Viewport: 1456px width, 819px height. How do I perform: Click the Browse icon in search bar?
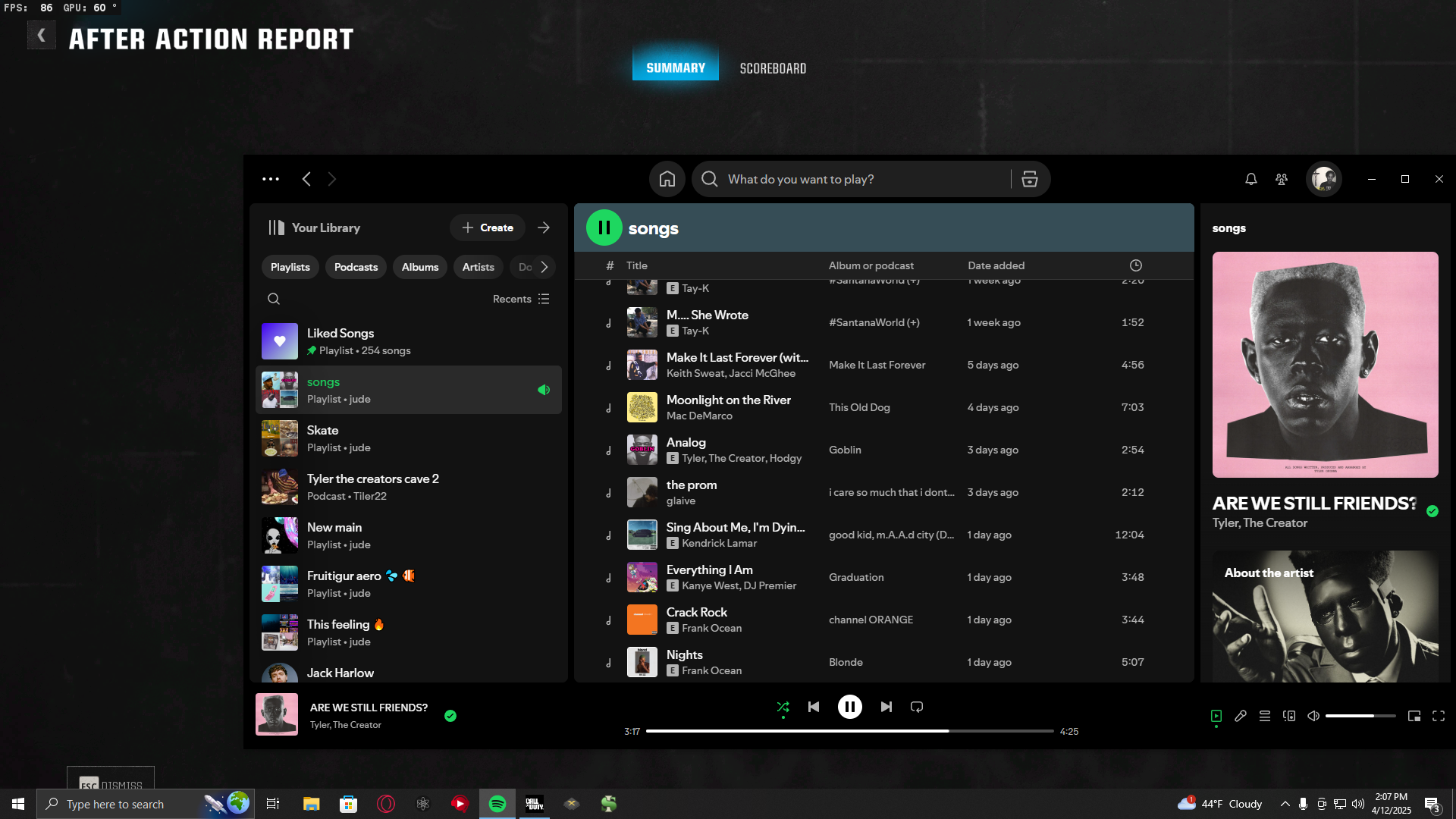(x=1030, y=179)
